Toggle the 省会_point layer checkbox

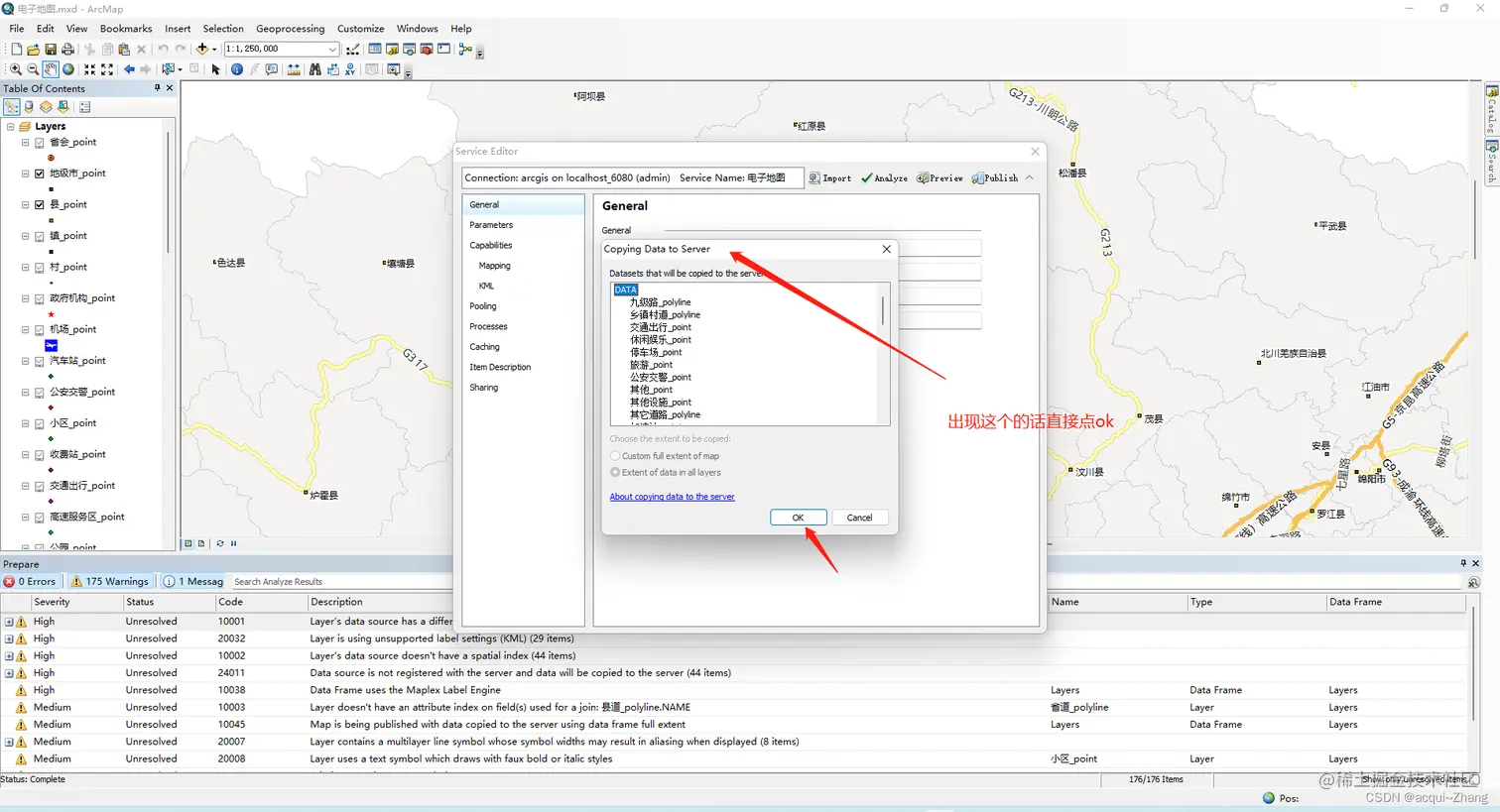coord(40,143)
